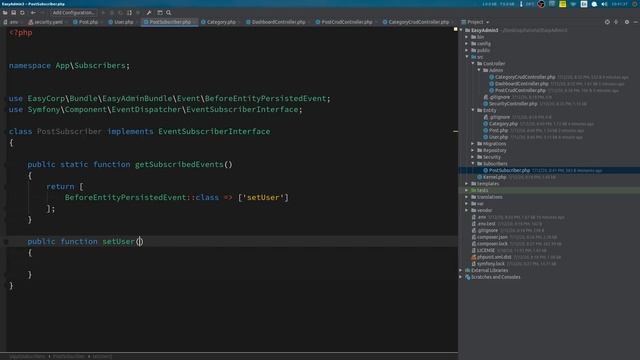Viewport: 640px width, 360px height.
Task: Expand the Migrations folder
Action: (x=473, y=144)
